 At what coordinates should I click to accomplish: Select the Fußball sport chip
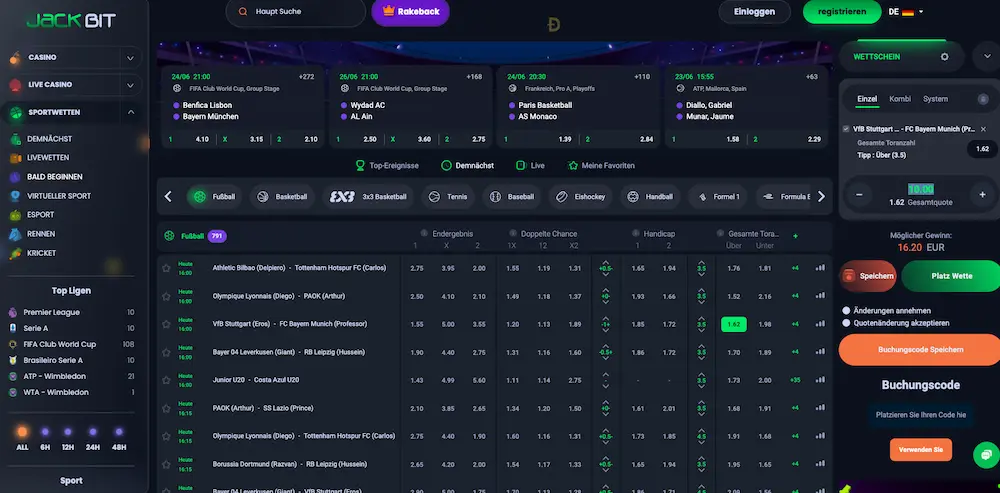point(214,196)
